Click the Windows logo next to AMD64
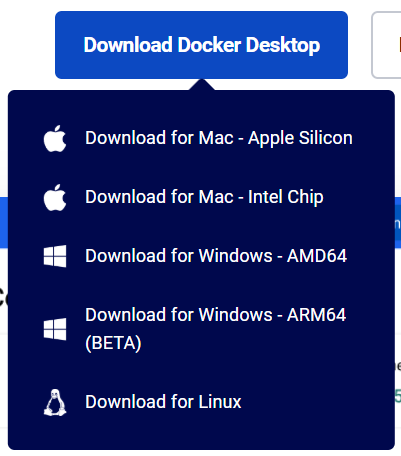 pyautogui.click(x=55, y=256)
